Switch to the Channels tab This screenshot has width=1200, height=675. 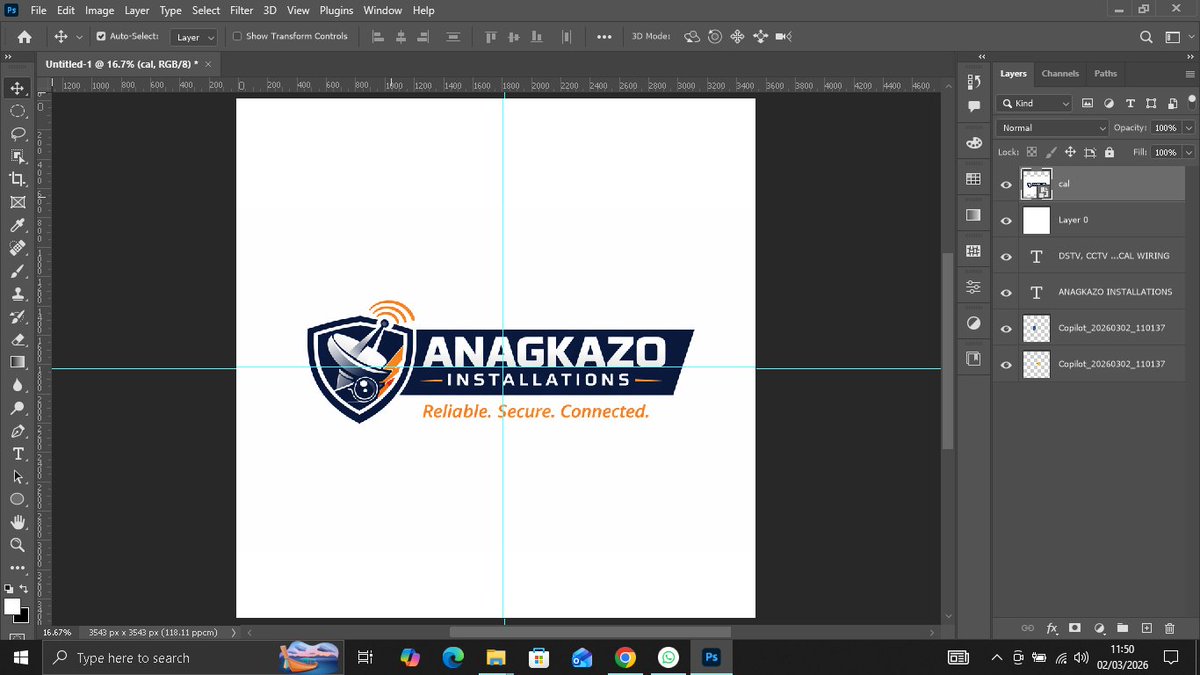(x=1060, y=73)
